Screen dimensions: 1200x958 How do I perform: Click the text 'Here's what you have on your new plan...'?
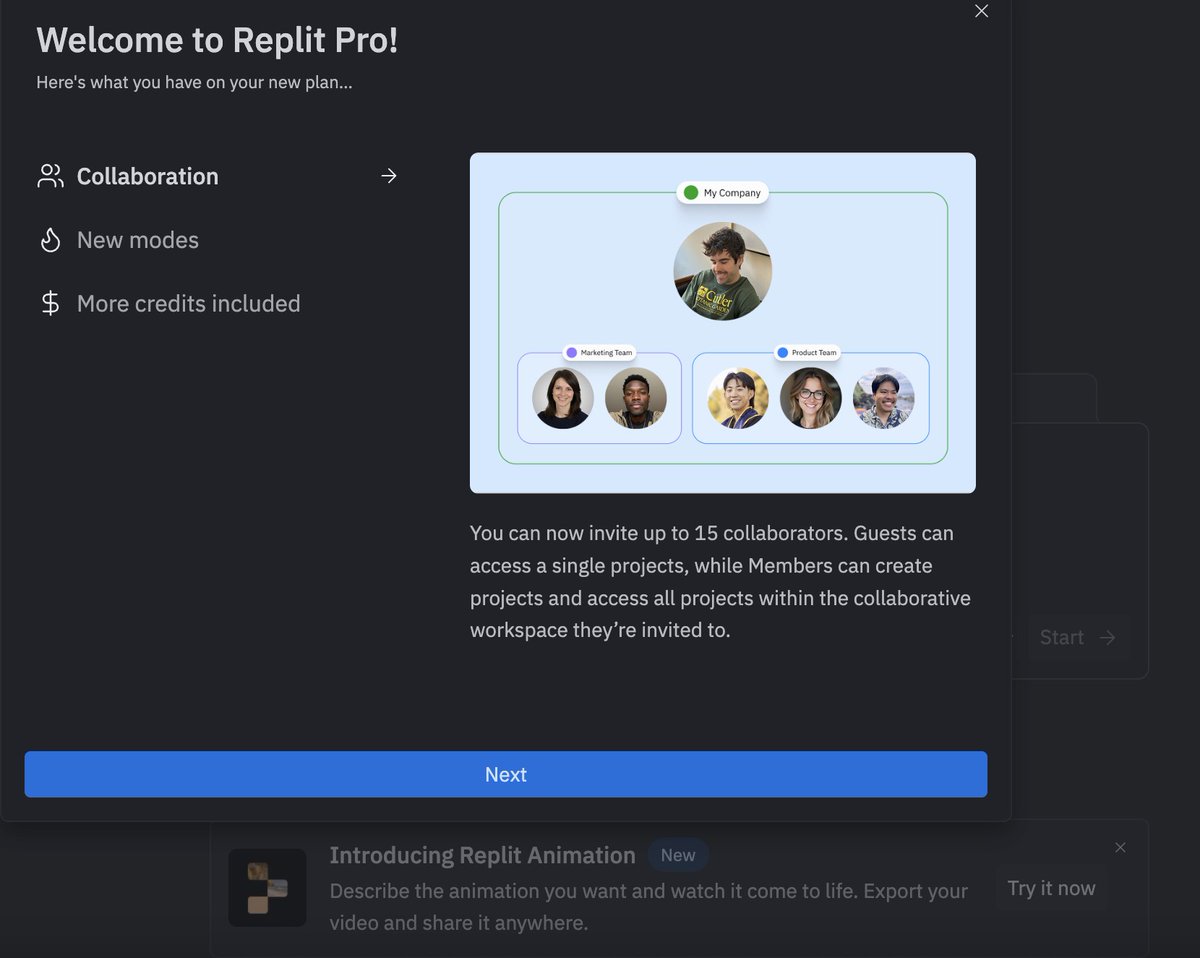click(194, 82)
